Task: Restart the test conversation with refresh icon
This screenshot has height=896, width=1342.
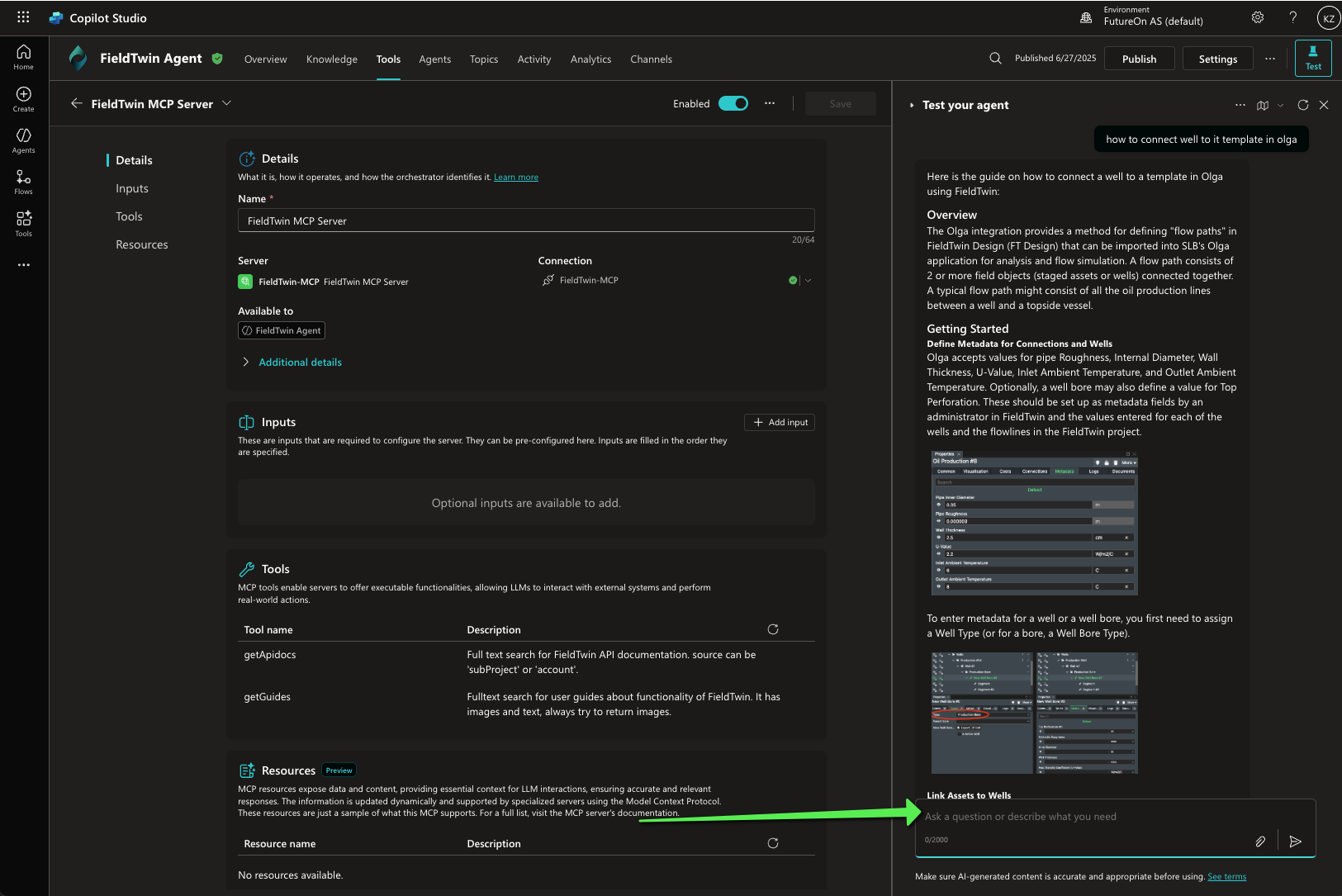Action: point(1303,105)
